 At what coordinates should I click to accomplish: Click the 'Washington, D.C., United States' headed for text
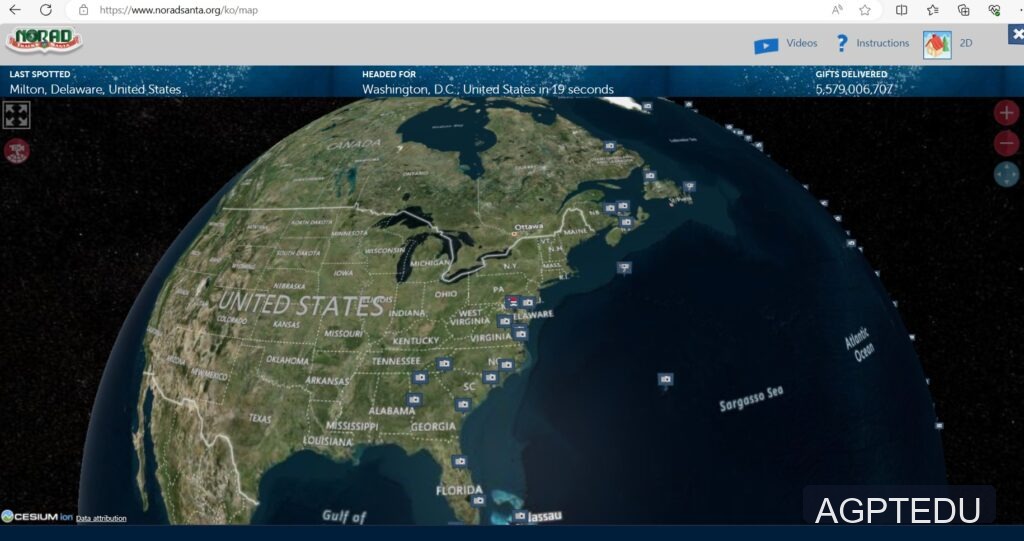[x=449, y=90]
